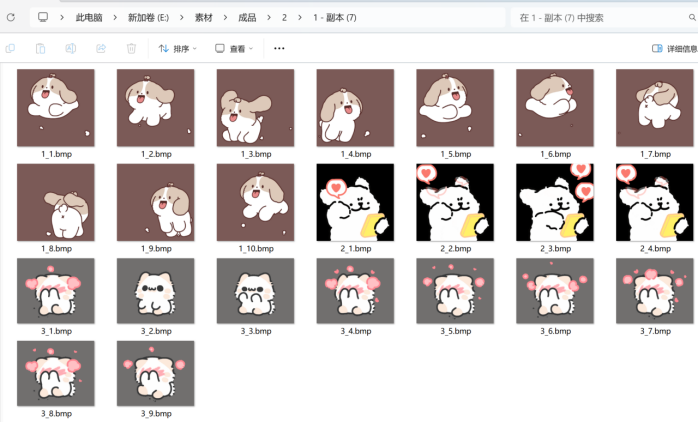Click the computer monitor icon in address bar
The height and width of the screenshot is (422, 698).
click(43, 17)
